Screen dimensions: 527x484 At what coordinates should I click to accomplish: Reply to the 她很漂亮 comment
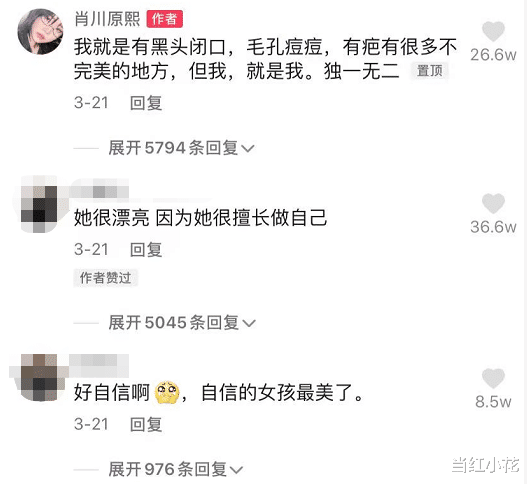pyautogui.click(x=146, y=250)
